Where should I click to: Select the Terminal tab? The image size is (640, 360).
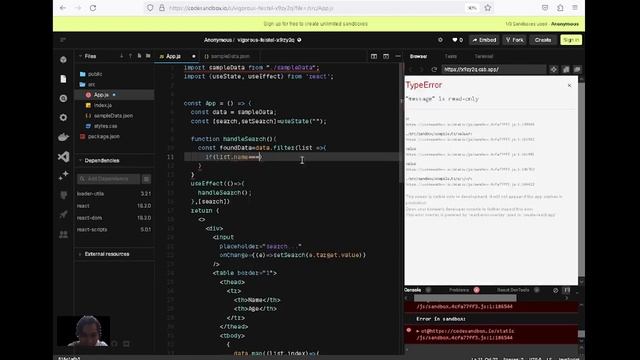tap(484, 56)
